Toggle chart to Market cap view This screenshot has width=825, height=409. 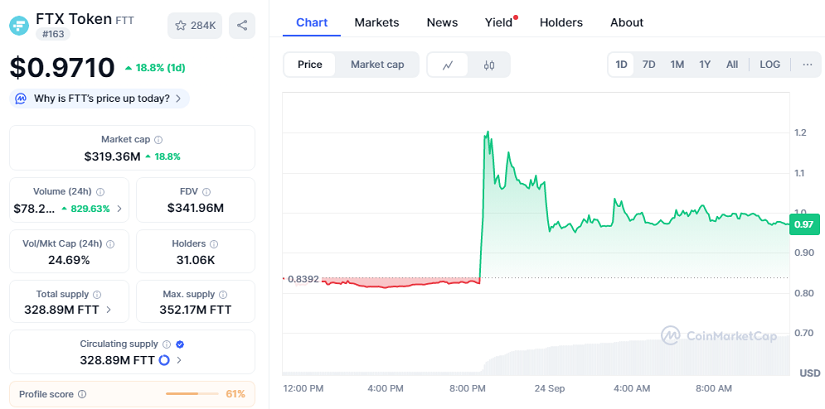coord(377,65)
